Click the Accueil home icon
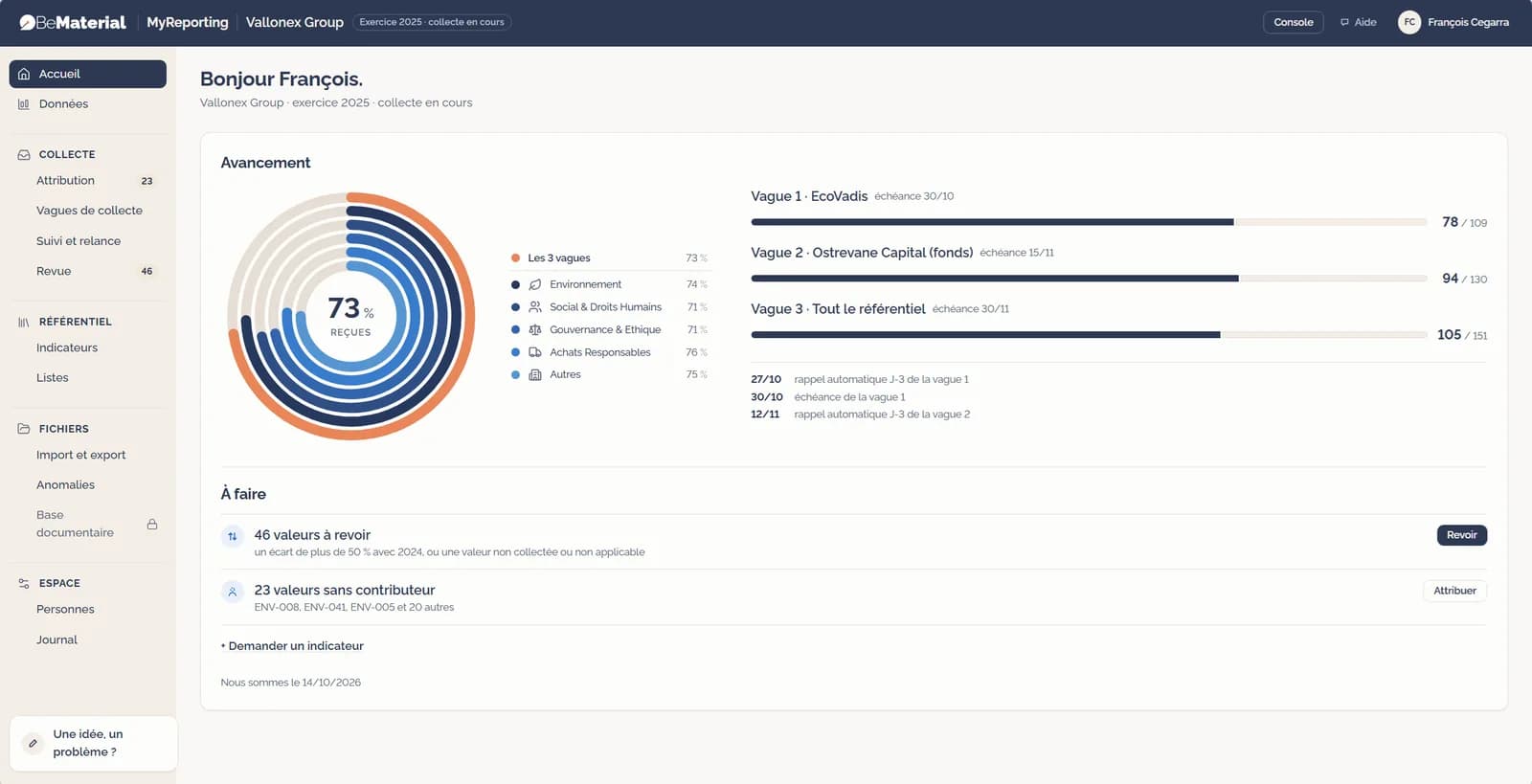The width and height of the screenshot is (1532, 784). coord(24,74)
